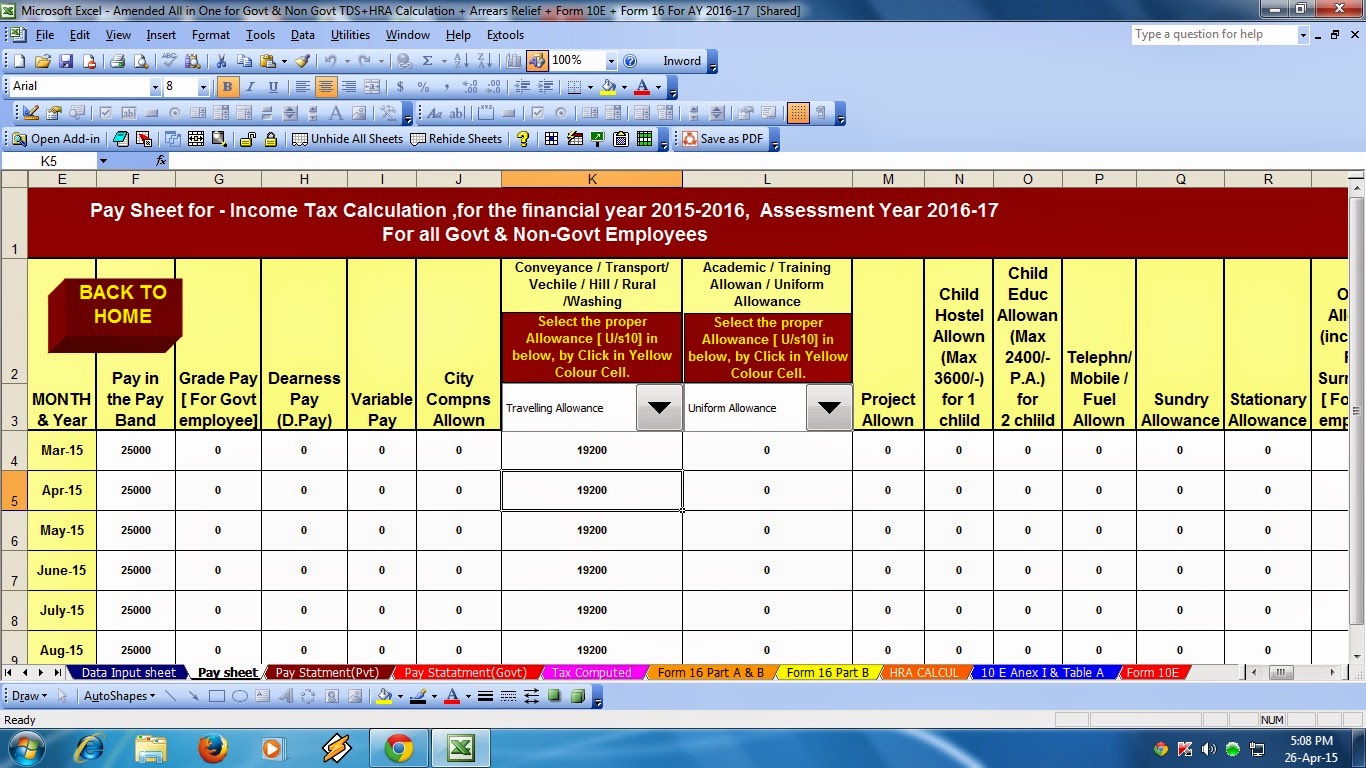Click the Name Box showing K5
1366x768 pixels.
coord(56,160)
